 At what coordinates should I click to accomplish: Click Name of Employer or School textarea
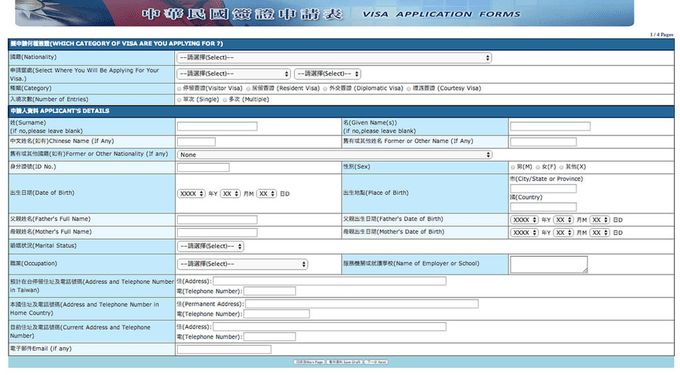(549, 264)
